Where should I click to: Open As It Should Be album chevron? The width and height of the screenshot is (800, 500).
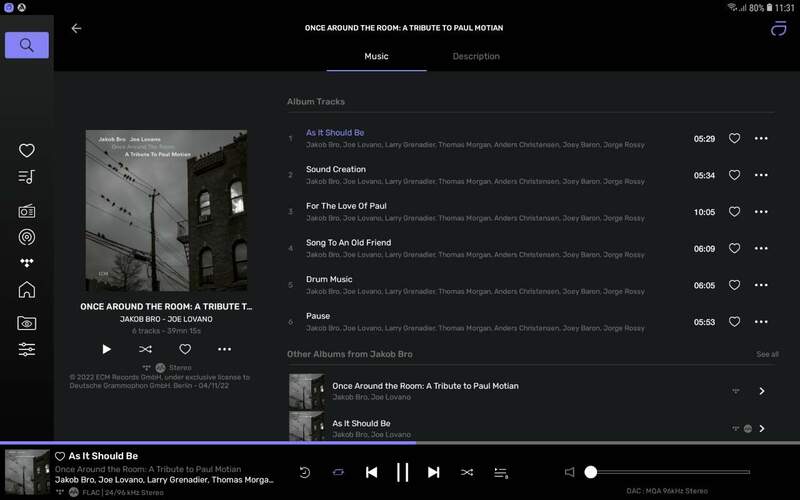[762, 429]
